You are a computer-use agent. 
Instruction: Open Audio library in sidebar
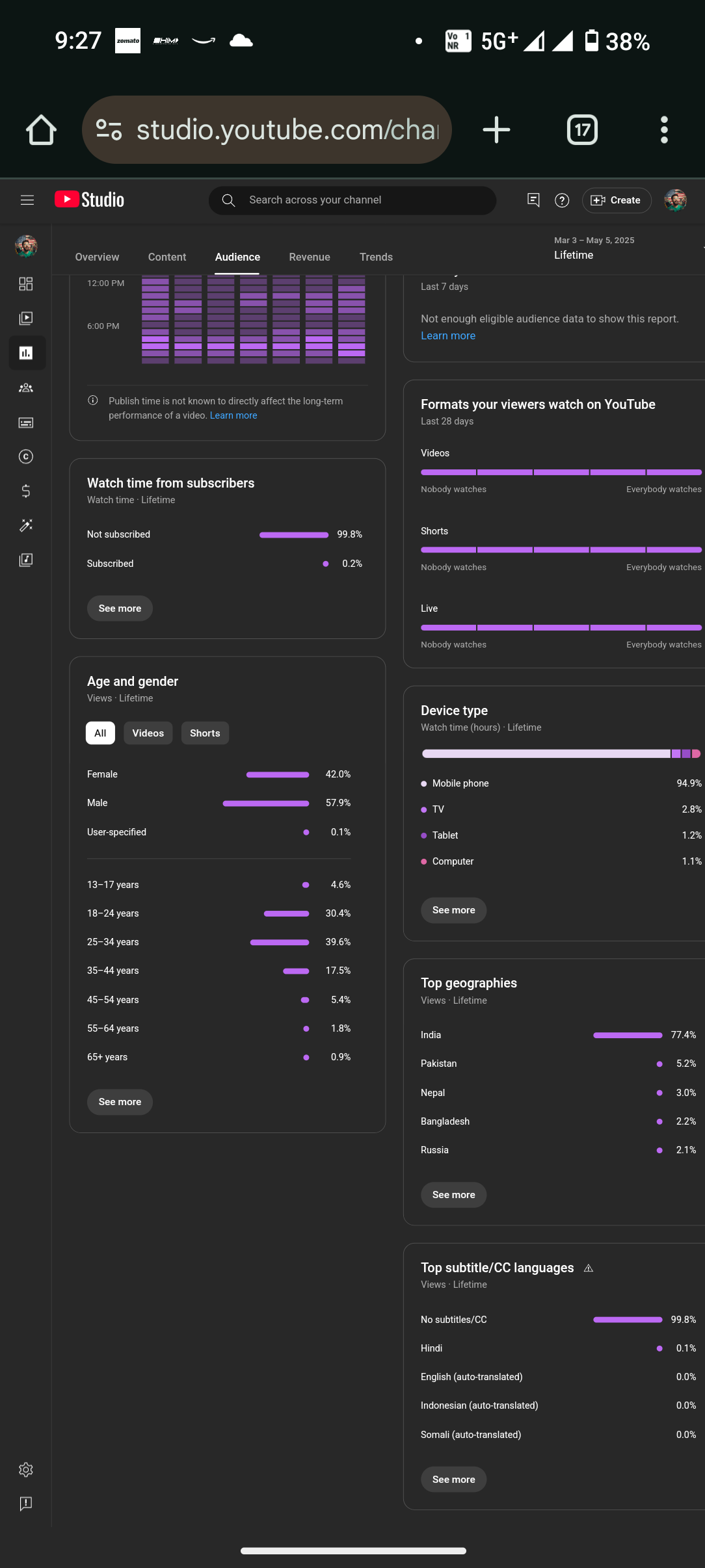tap(26, 560)
